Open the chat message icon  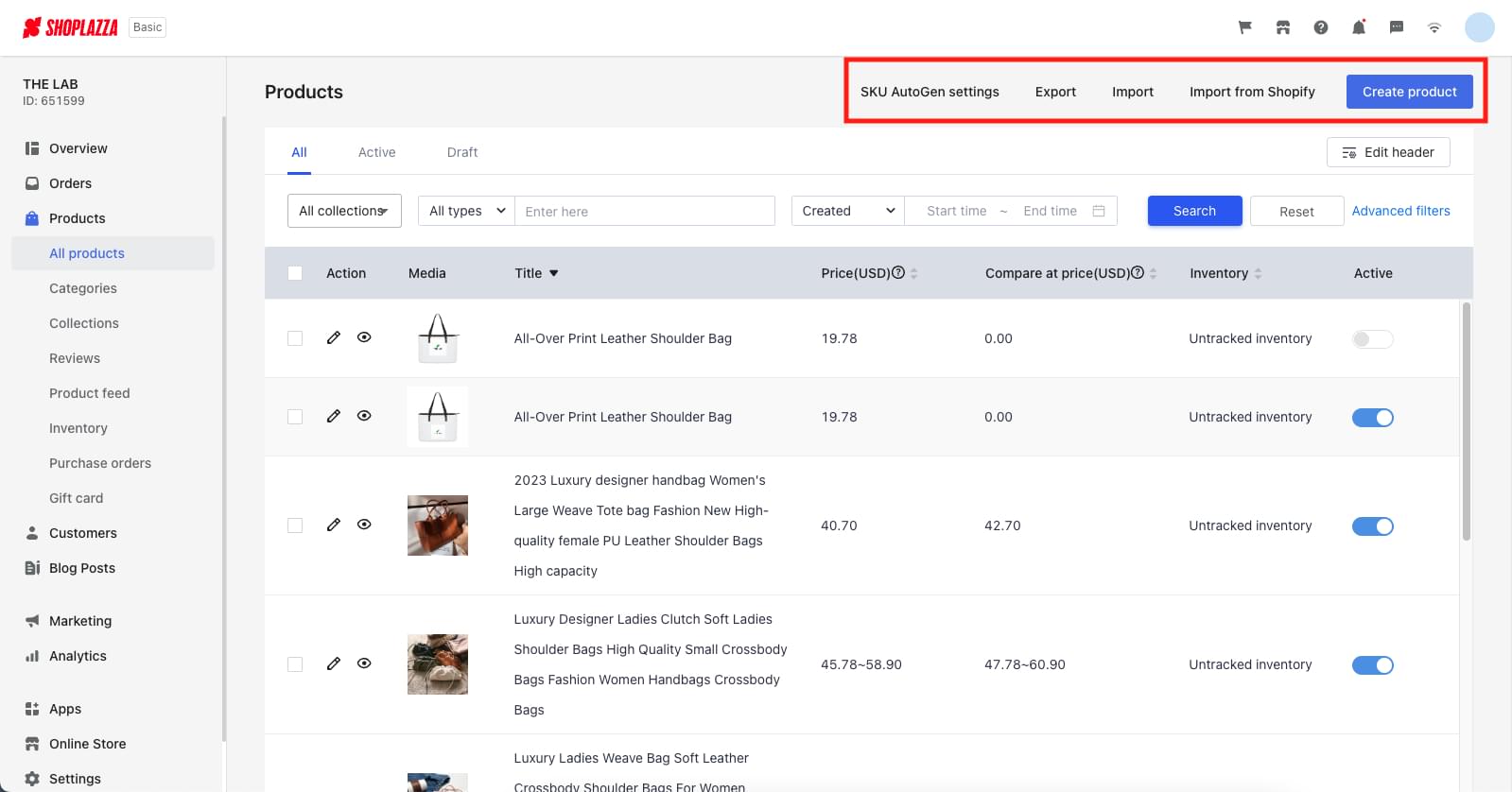point(1396,27)
